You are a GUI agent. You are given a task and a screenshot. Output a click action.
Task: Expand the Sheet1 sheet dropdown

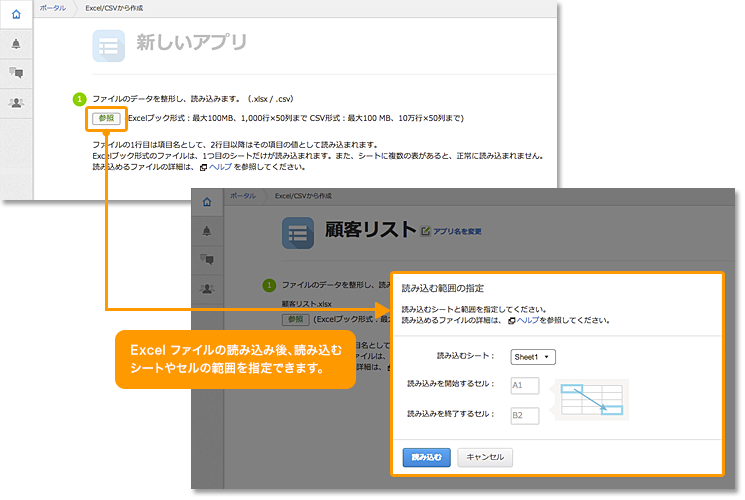533,356
